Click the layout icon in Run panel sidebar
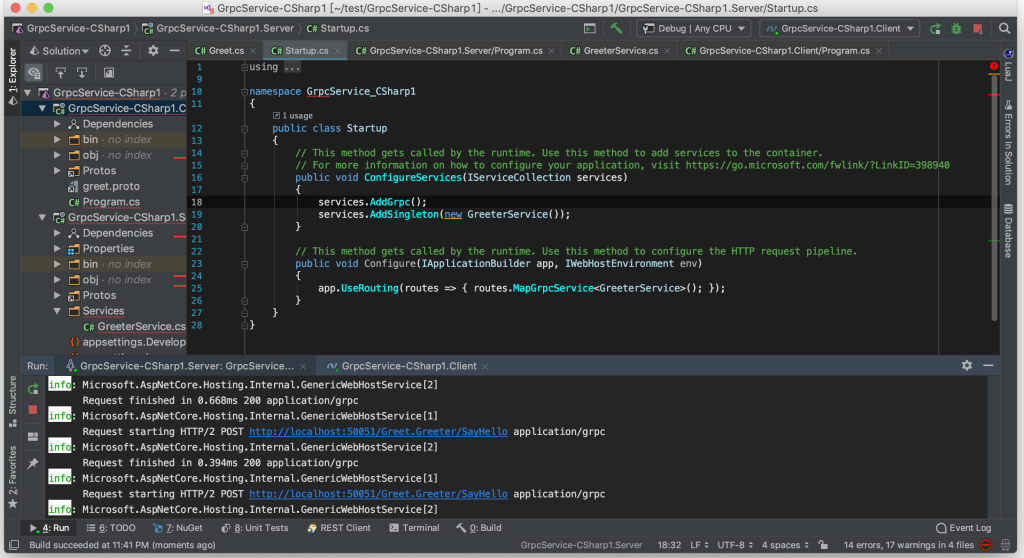 coord(33,436)
